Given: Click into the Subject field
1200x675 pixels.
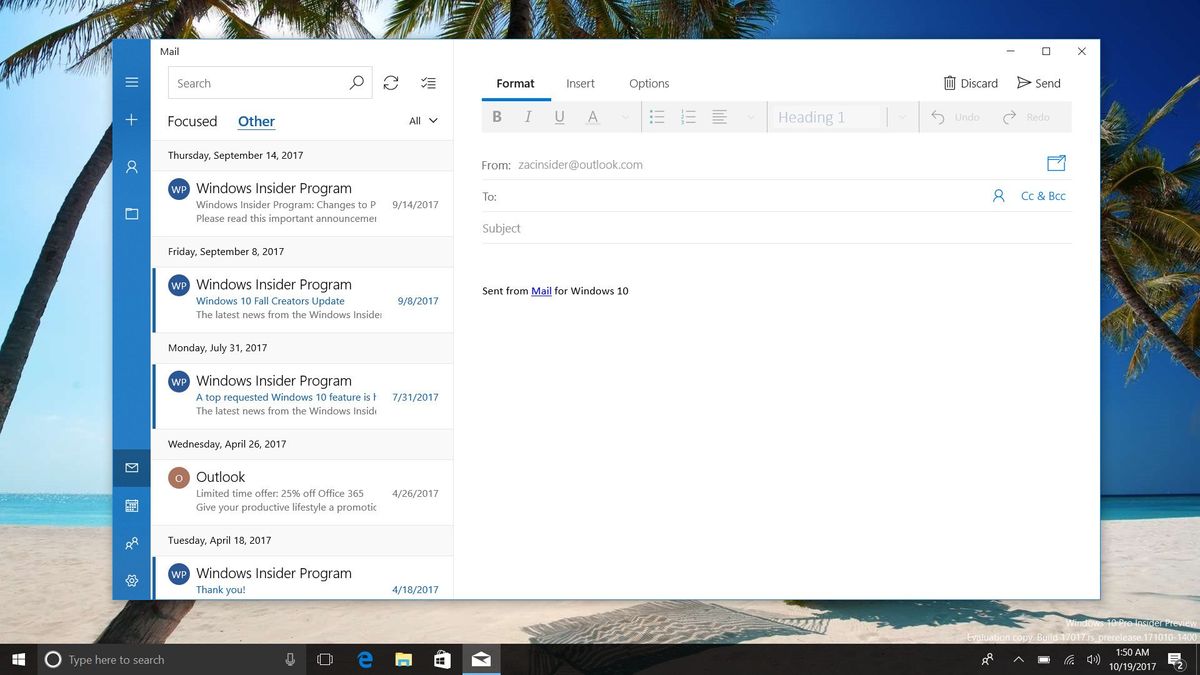Looking at the screenshot, I should pyautogui.click(x=776, y=228).
